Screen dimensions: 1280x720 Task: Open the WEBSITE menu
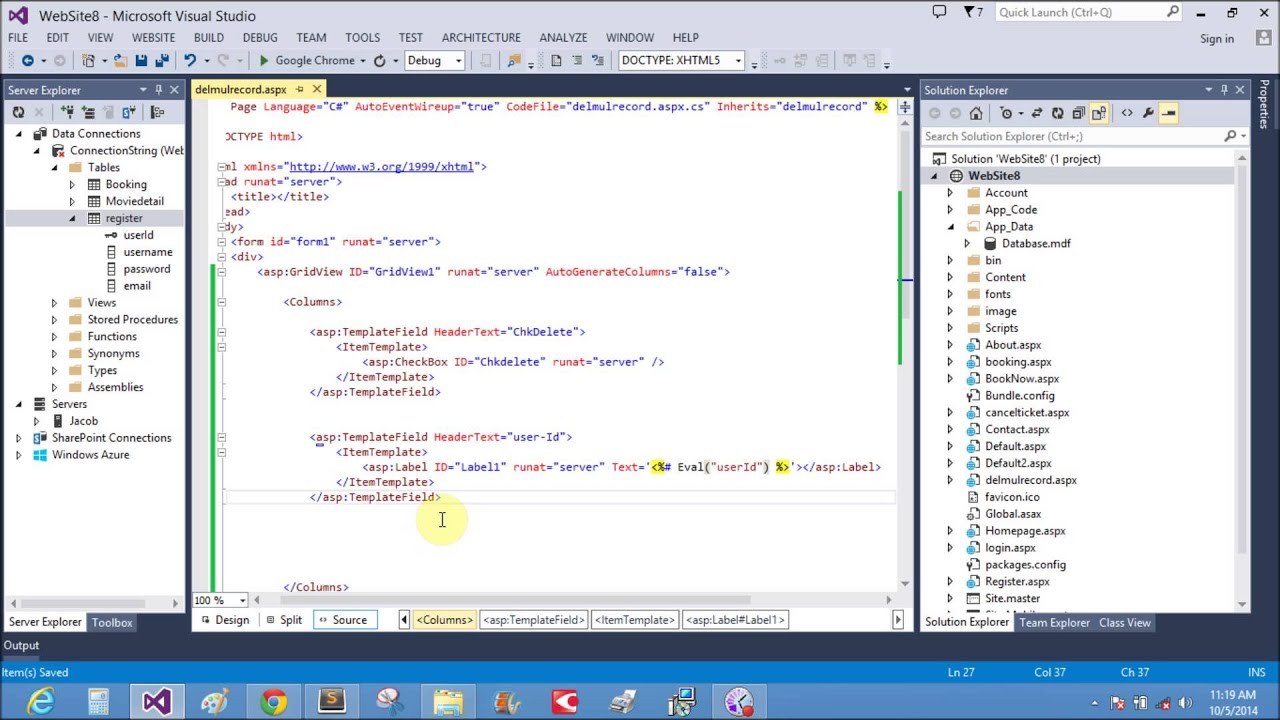(x=153, y=38)
